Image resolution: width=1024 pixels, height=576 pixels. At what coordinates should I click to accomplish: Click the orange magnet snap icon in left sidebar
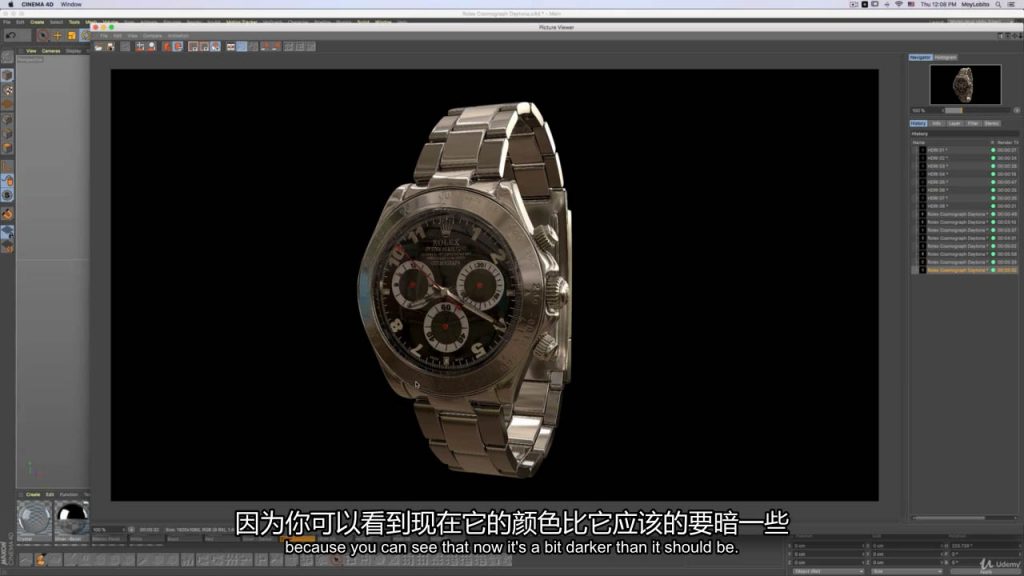click(x=7, y=214)
